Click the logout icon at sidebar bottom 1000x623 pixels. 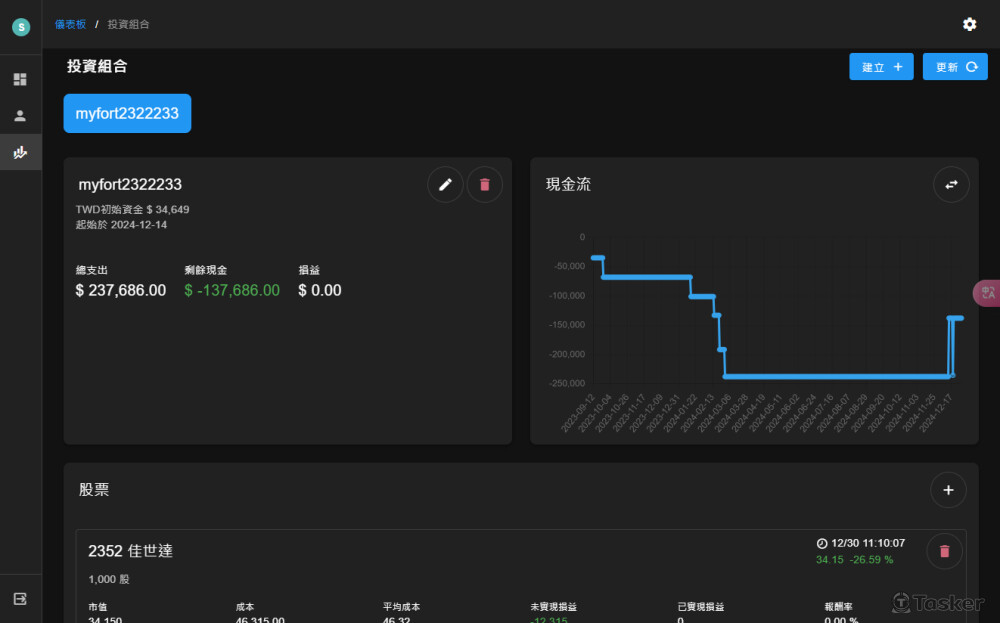click(x=20, y=598)
